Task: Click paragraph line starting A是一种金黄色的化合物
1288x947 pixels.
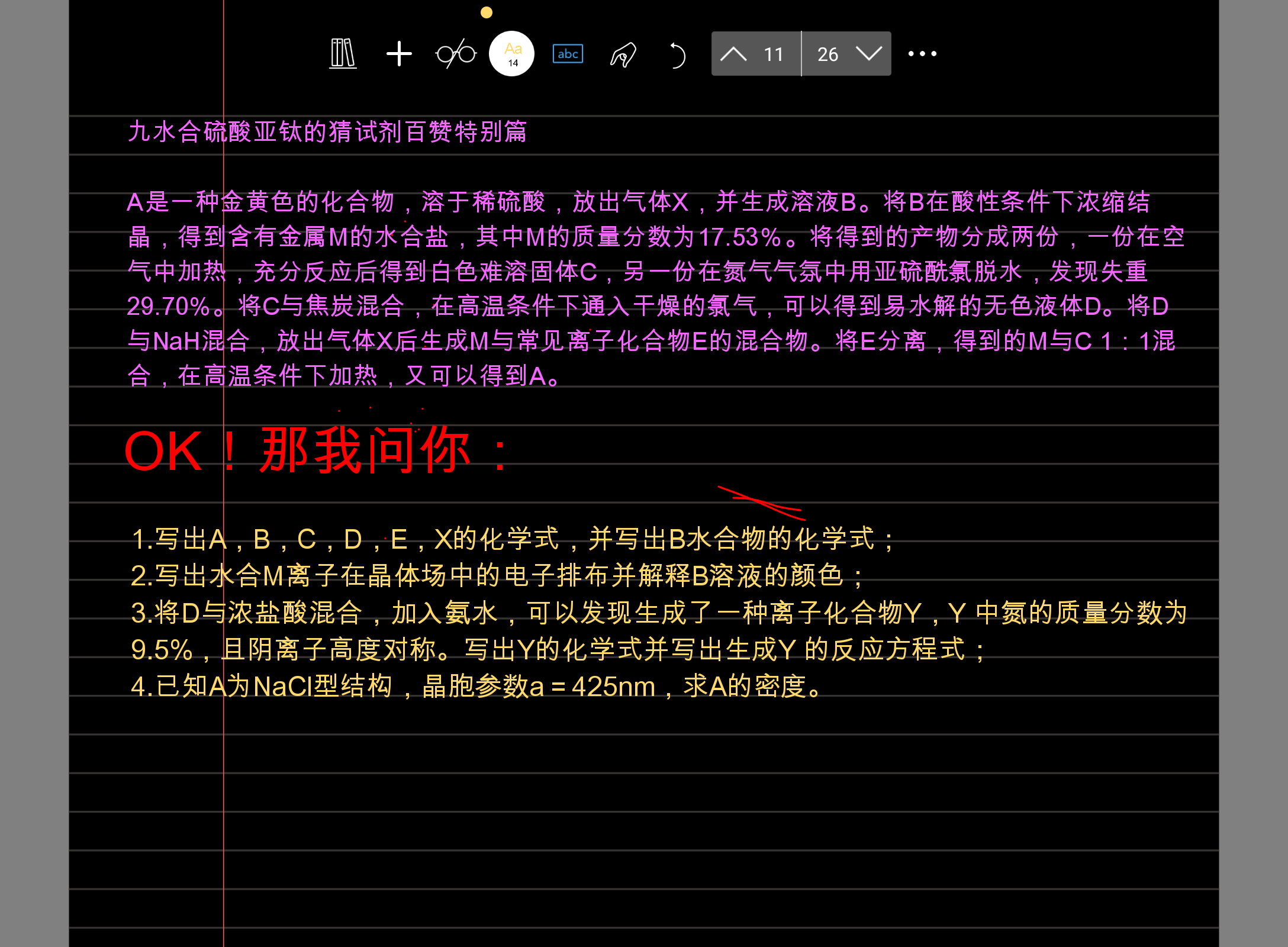Action: click(x=638, y=202)
